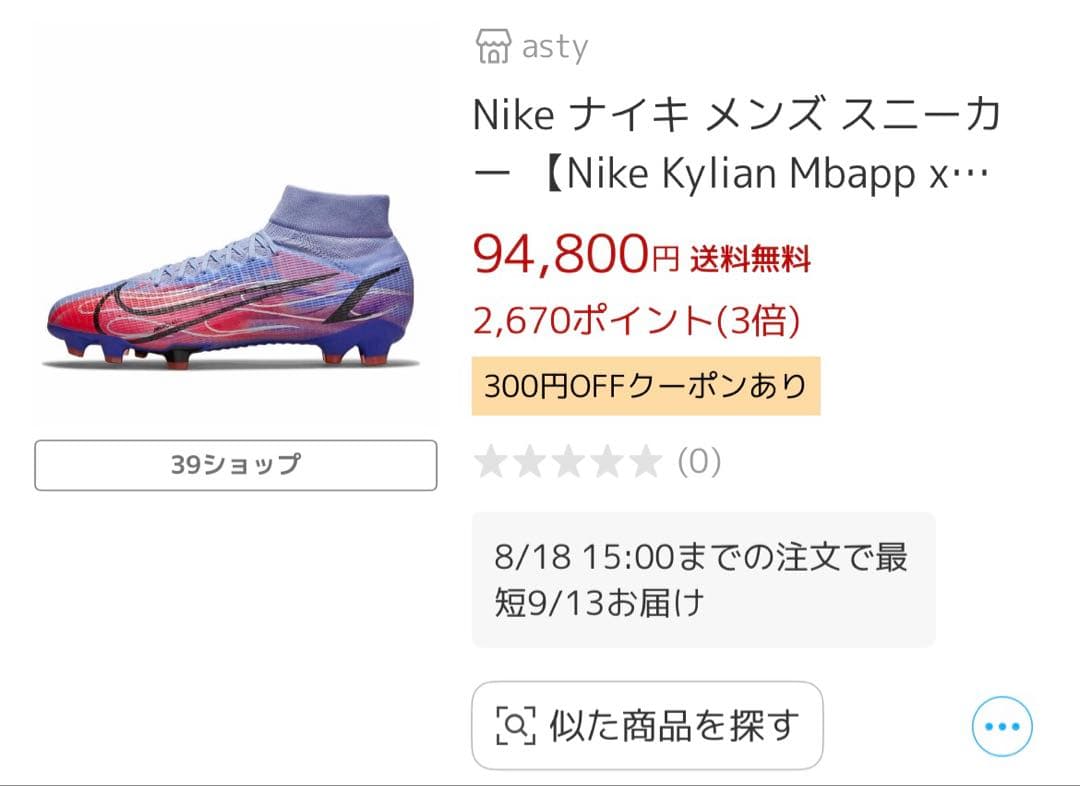Screen dimensions: 1080x786
Task: Click the 39ショップ badge
Action: 234,465
